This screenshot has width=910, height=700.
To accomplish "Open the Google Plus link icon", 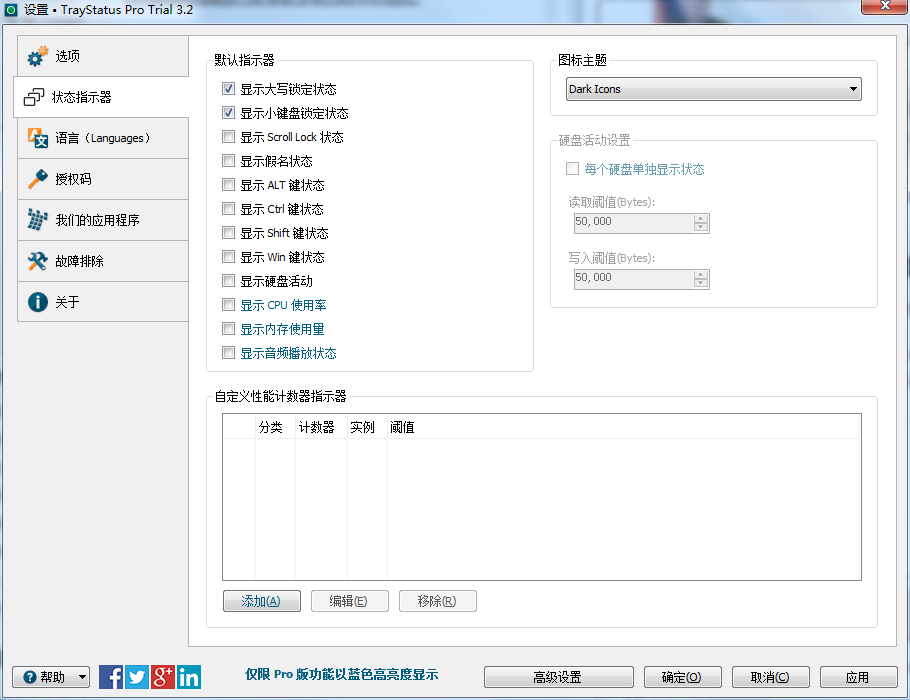I will tap(162, 677).
